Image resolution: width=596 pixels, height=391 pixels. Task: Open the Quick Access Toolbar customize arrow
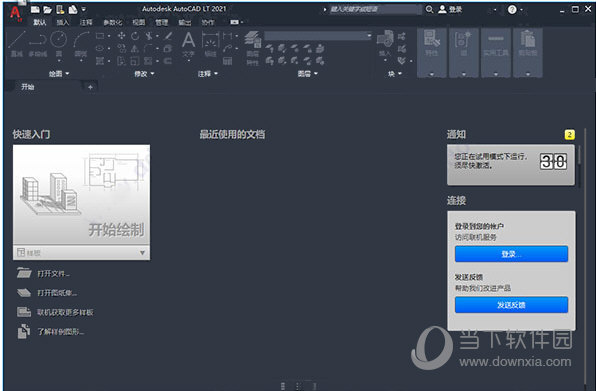[84, 9]
